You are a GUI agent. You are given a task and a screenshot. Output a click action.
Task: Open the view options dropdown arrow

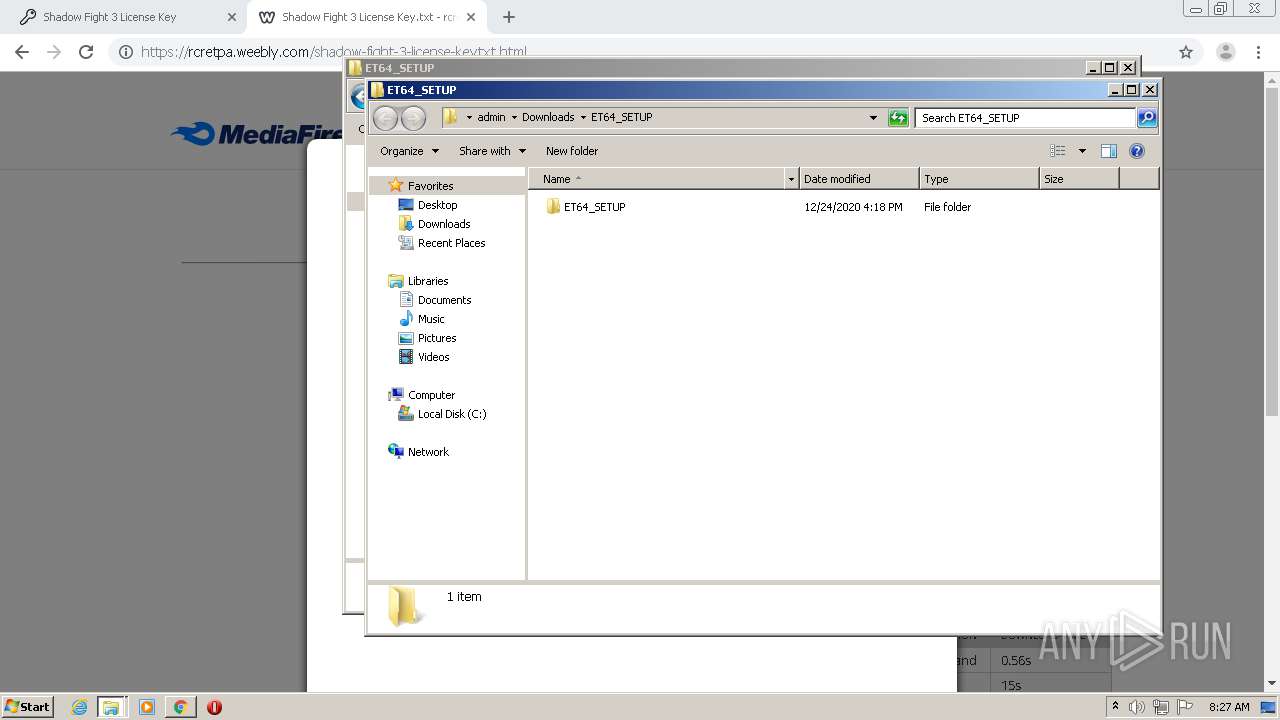[x=1082, y=151]
